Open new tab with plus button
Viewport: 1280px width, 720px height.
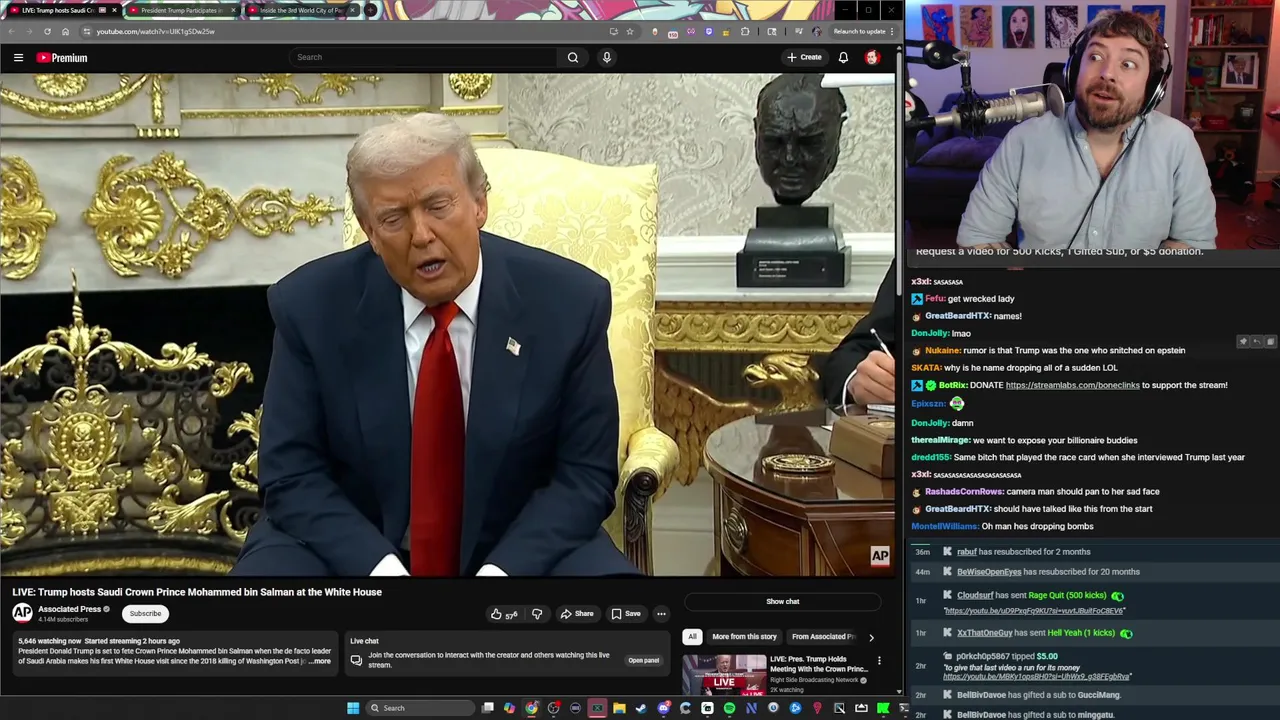coord(370,10)
